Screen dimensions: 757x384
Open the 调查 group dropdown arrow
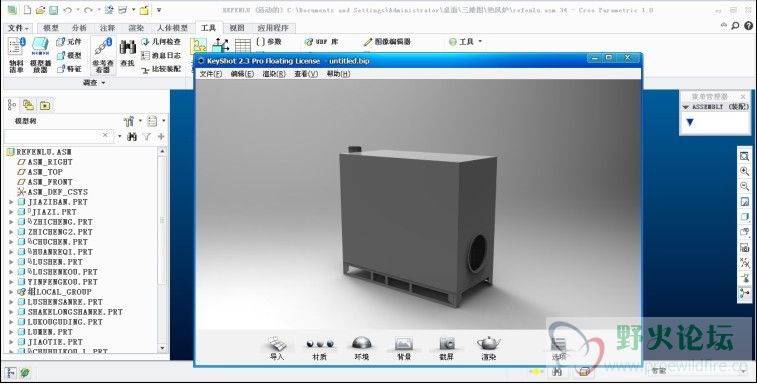(103, 83)
